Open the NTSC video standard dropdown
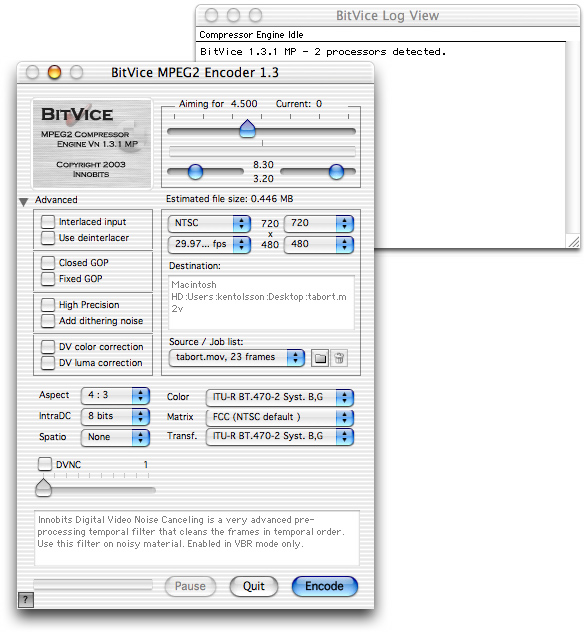This screenshot has height=636, width=587. tap(209, 223)
